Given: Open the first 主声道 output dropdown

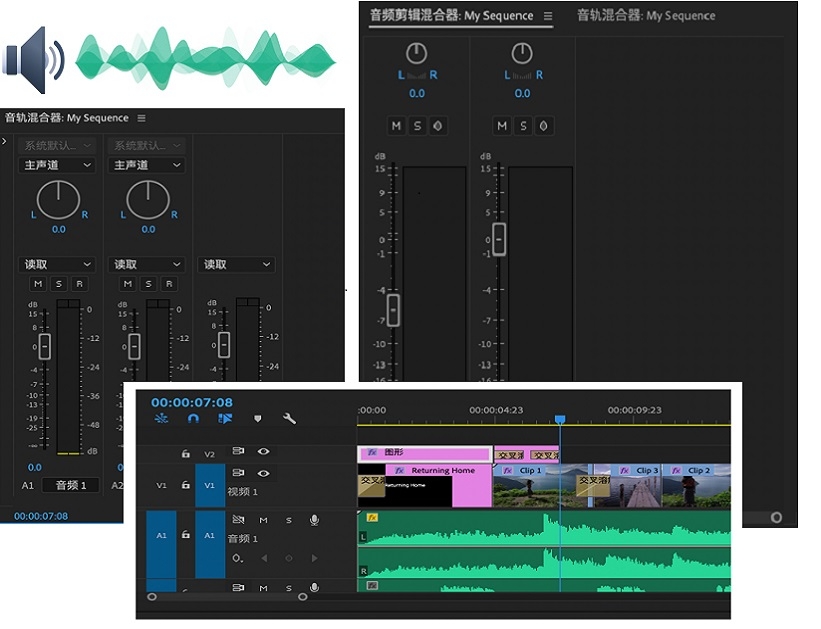Looking at the screenshot, I should click(57, 165).
